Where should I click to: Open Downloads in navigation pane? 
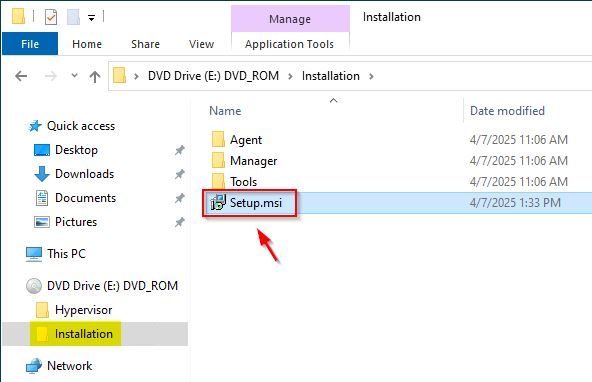click(84, 174)
